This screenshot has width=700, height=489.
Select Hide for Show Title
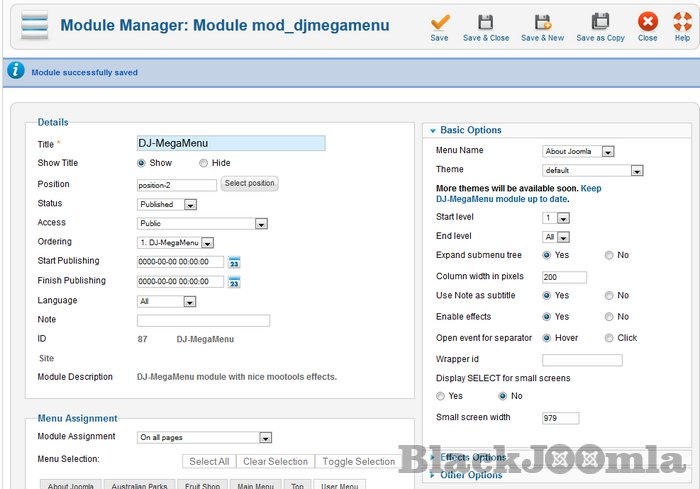(x=204, y=163)
